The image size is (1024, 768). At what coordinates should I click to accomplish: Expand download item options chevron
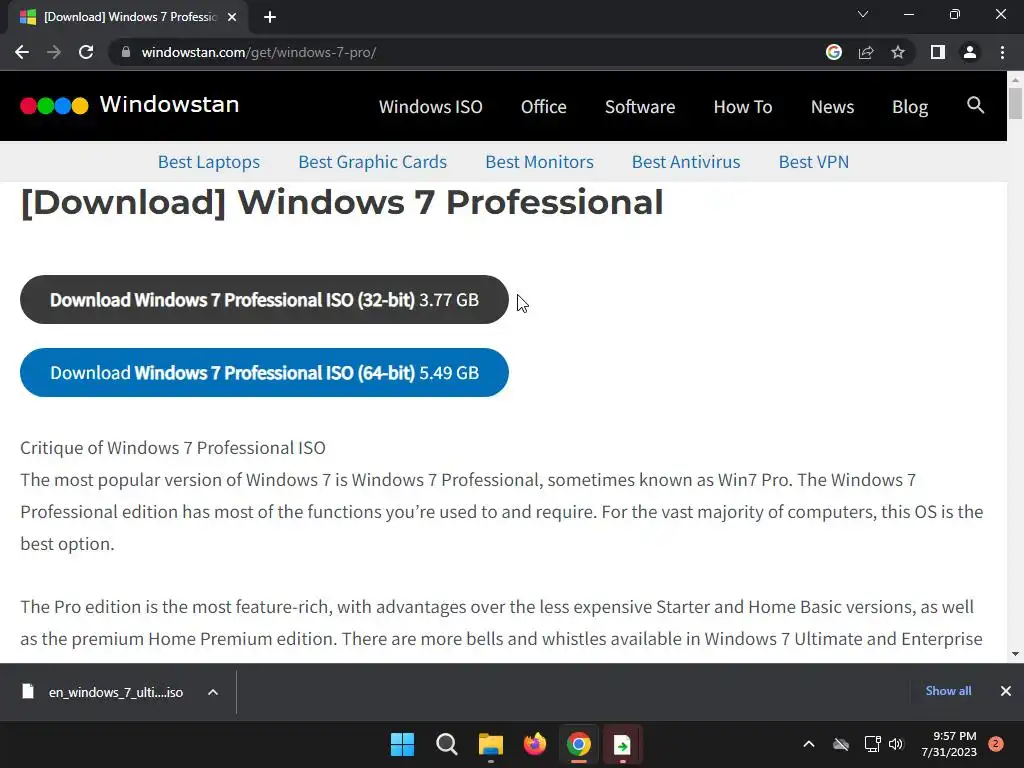(x=213, y=692)
